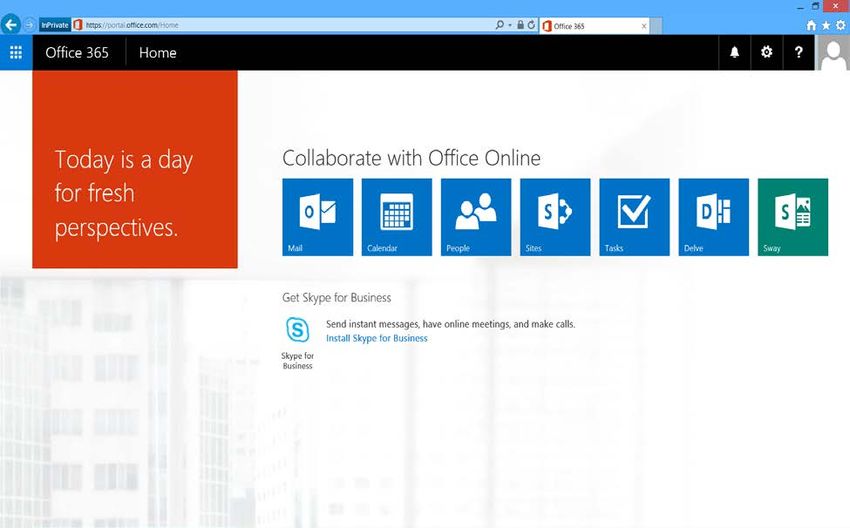Click the orange fresh perspectives banner

point(135,169)
